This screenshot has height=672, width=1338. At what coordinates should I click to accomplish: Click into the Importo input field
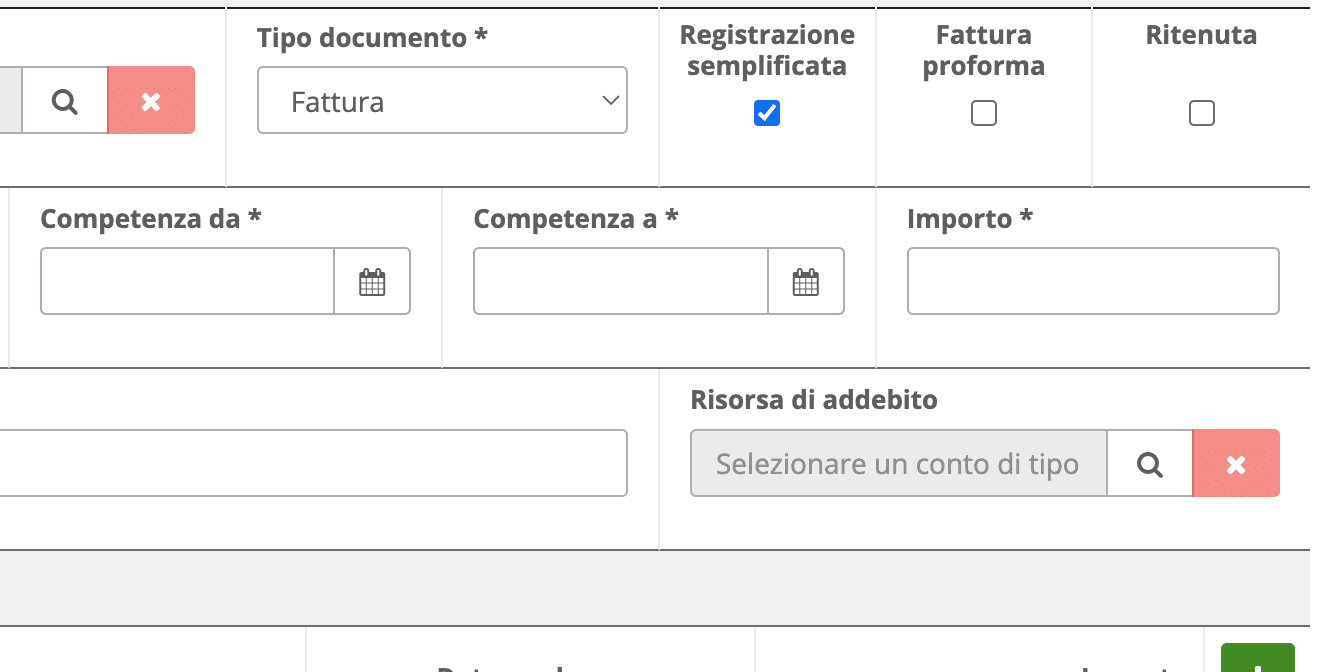pyautogui.click(x=1093, y=281)
